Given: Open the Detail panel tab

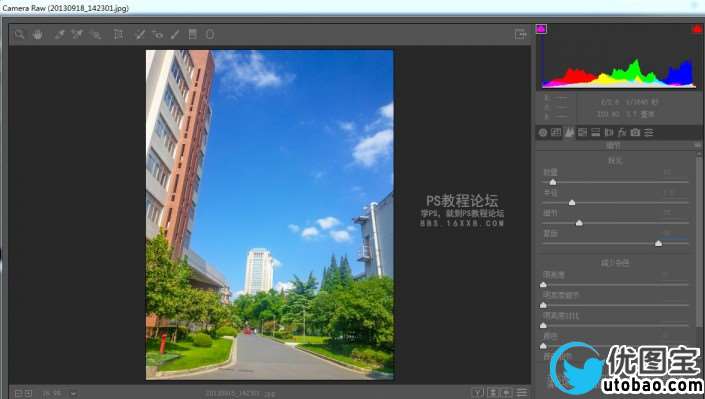Looking at the screenshot, I should point(569,132).
